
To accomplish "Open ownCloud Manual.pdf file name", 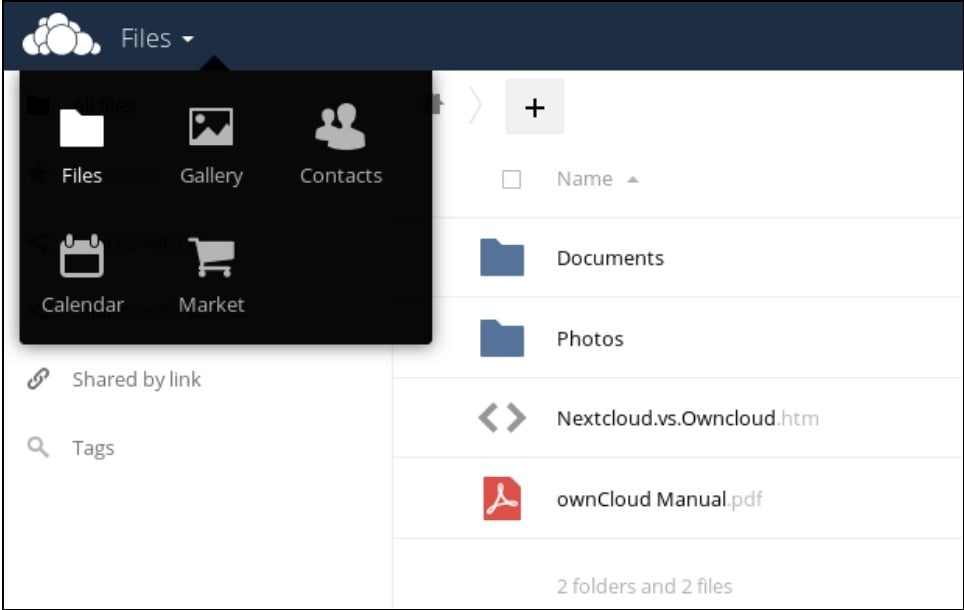I will (660, 499).
